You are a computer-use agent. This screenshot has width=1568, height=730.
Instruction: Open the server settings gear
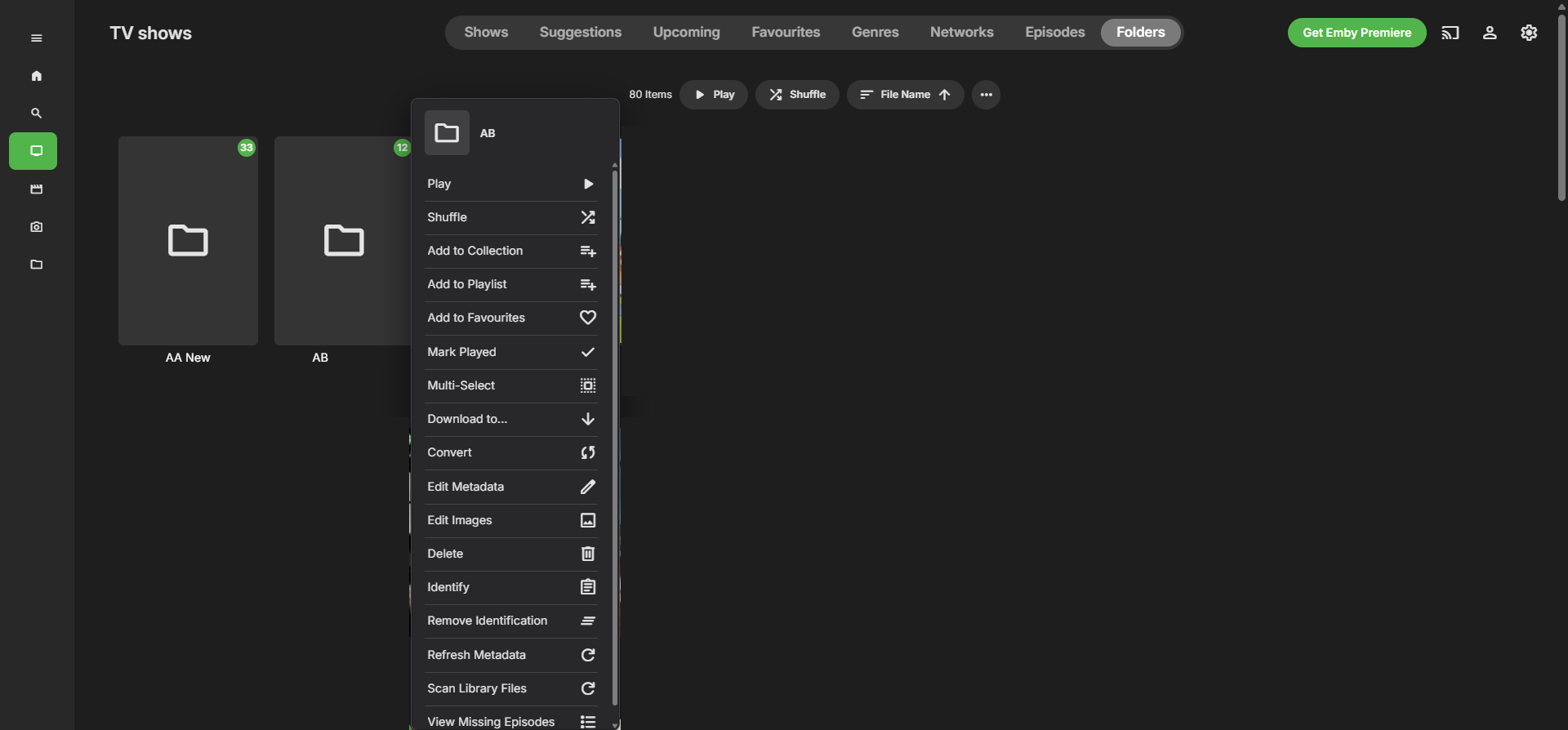pos(1529,33)
